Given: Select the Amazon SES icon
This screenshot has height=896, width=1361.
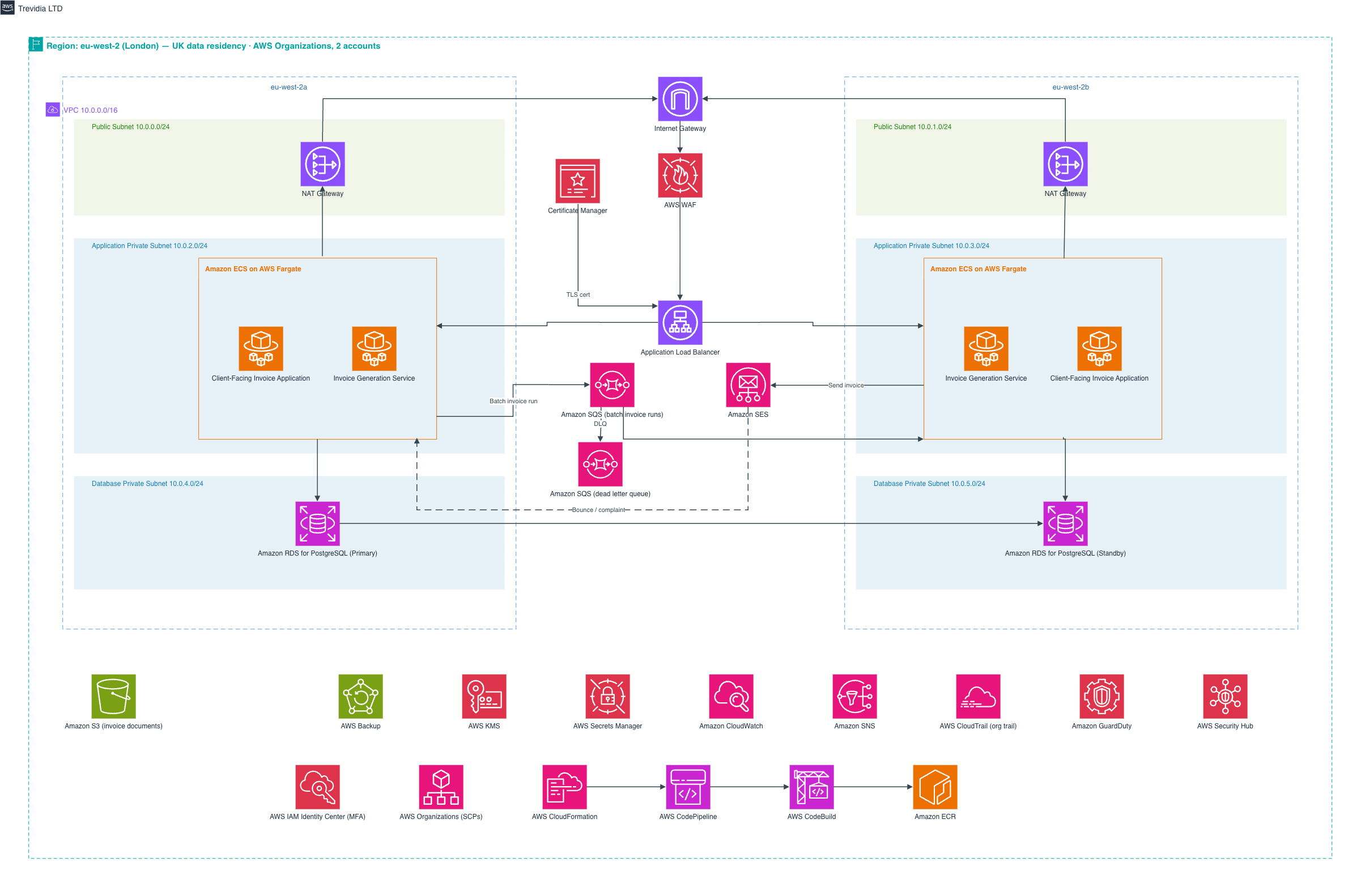Looking at the screenshot, I should (748, 385).
